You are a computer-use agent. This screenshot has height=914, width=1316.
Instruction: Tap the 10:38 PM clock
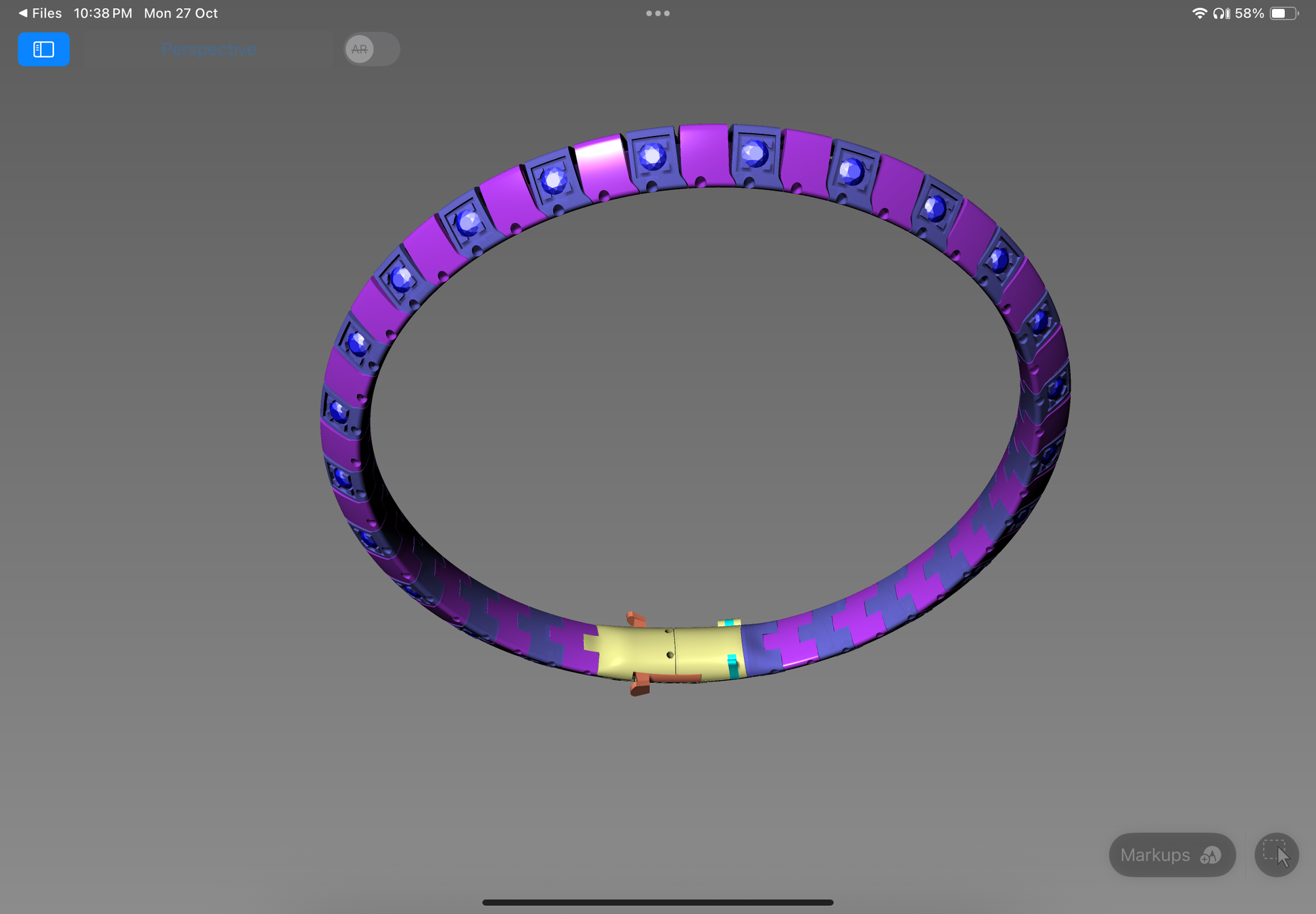point(103,13)
